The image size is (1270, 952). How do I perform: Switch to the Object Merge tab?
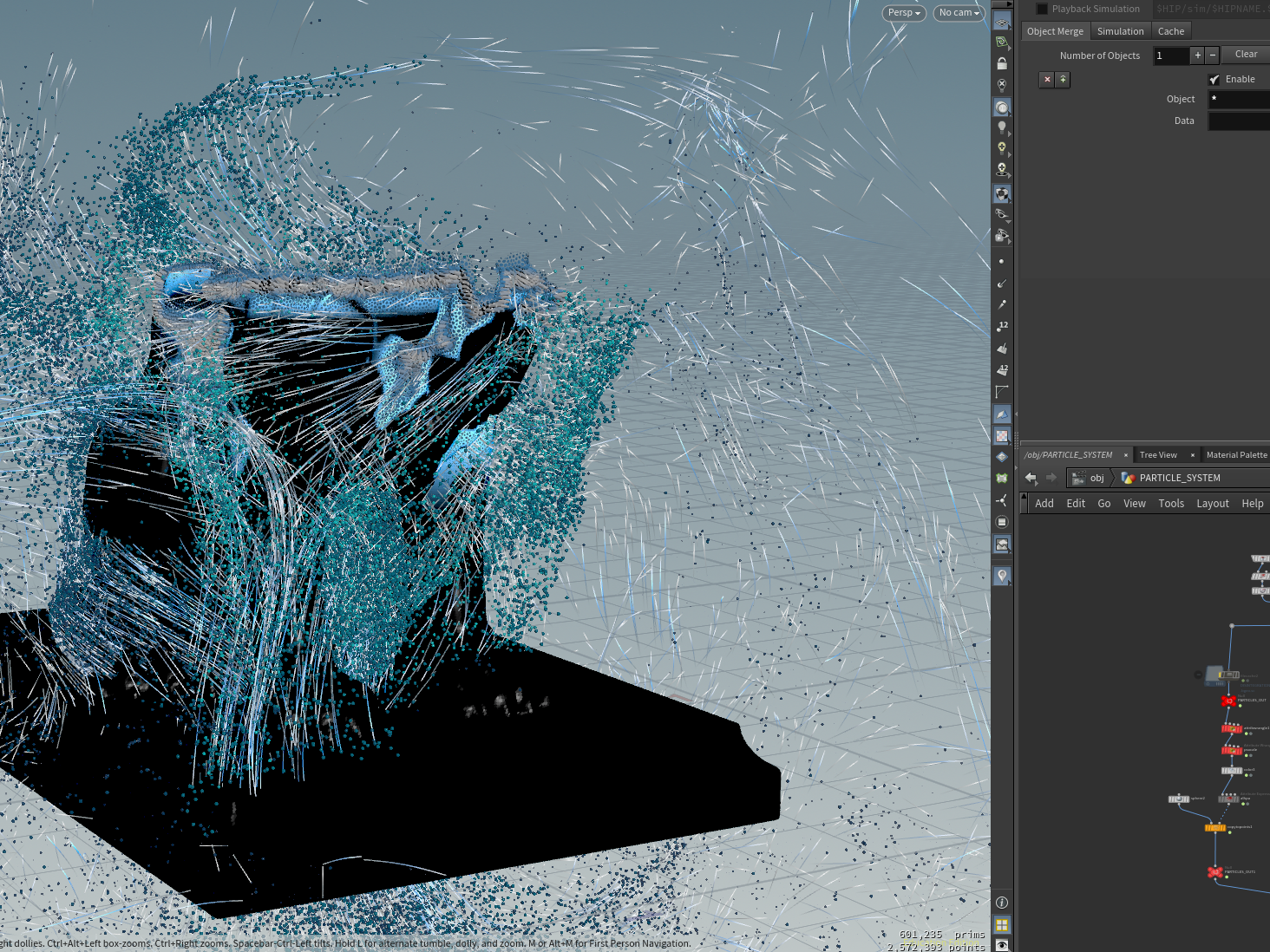pos(1055,31)
